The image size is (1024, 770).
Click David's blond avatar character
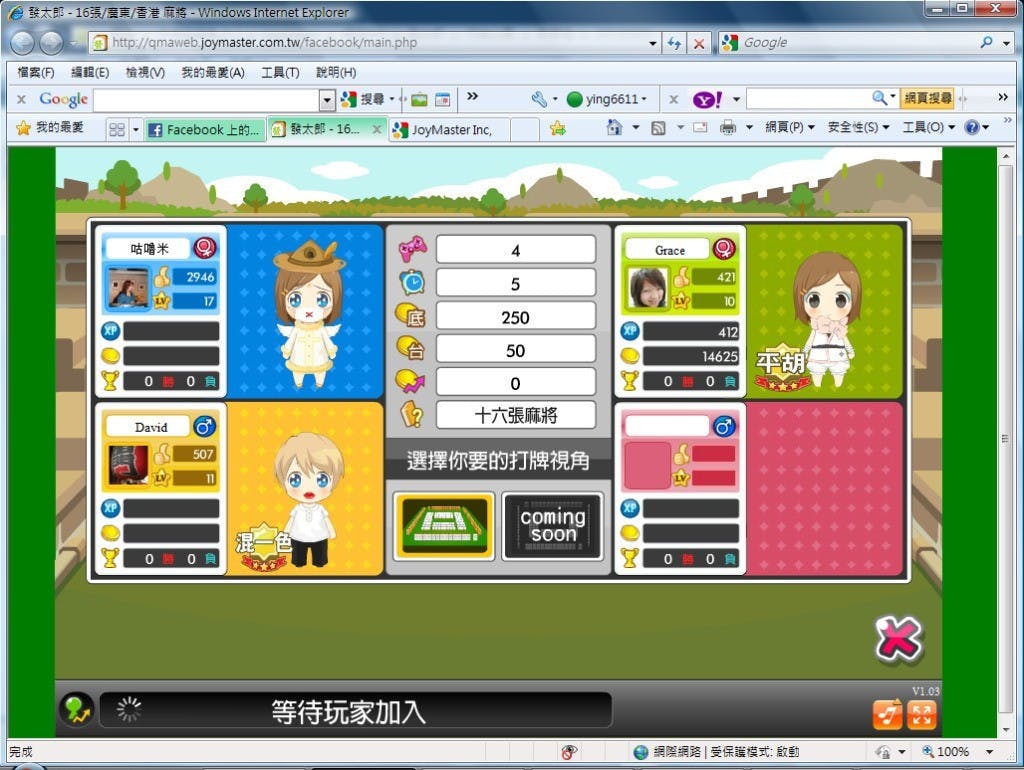coord(310,500)
